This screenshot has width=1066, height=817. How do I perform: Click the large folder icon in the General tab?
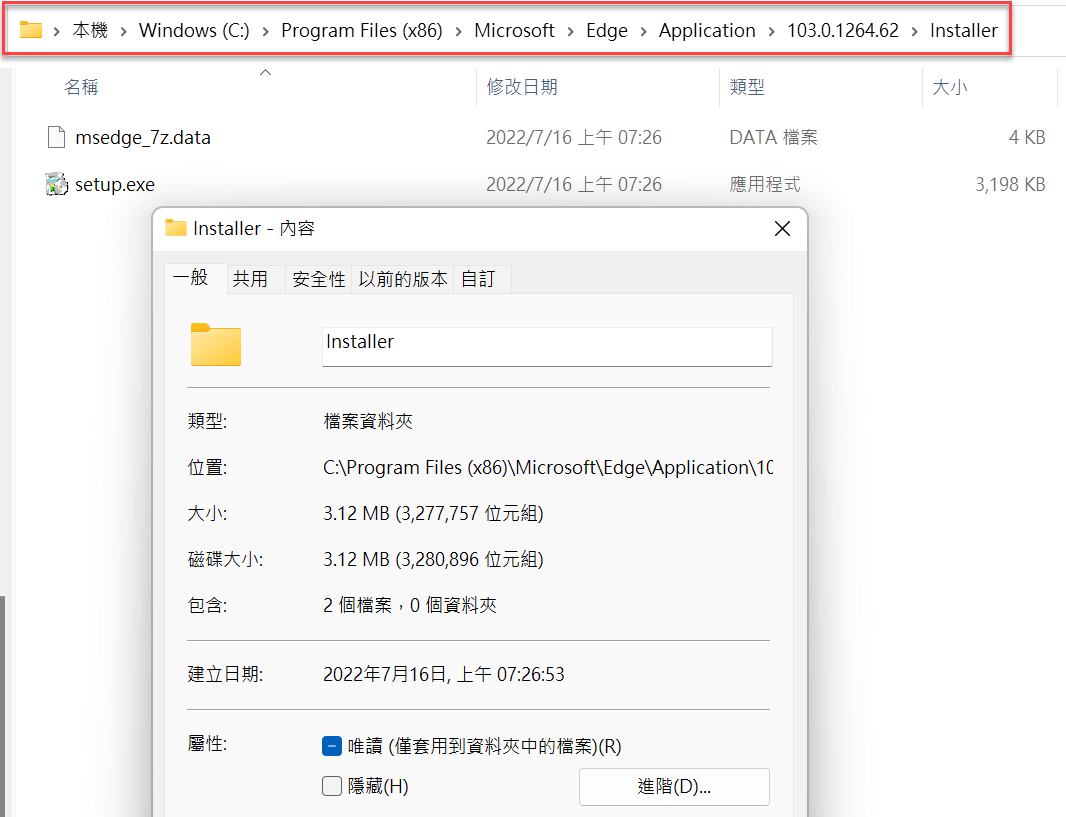[216, 345]
